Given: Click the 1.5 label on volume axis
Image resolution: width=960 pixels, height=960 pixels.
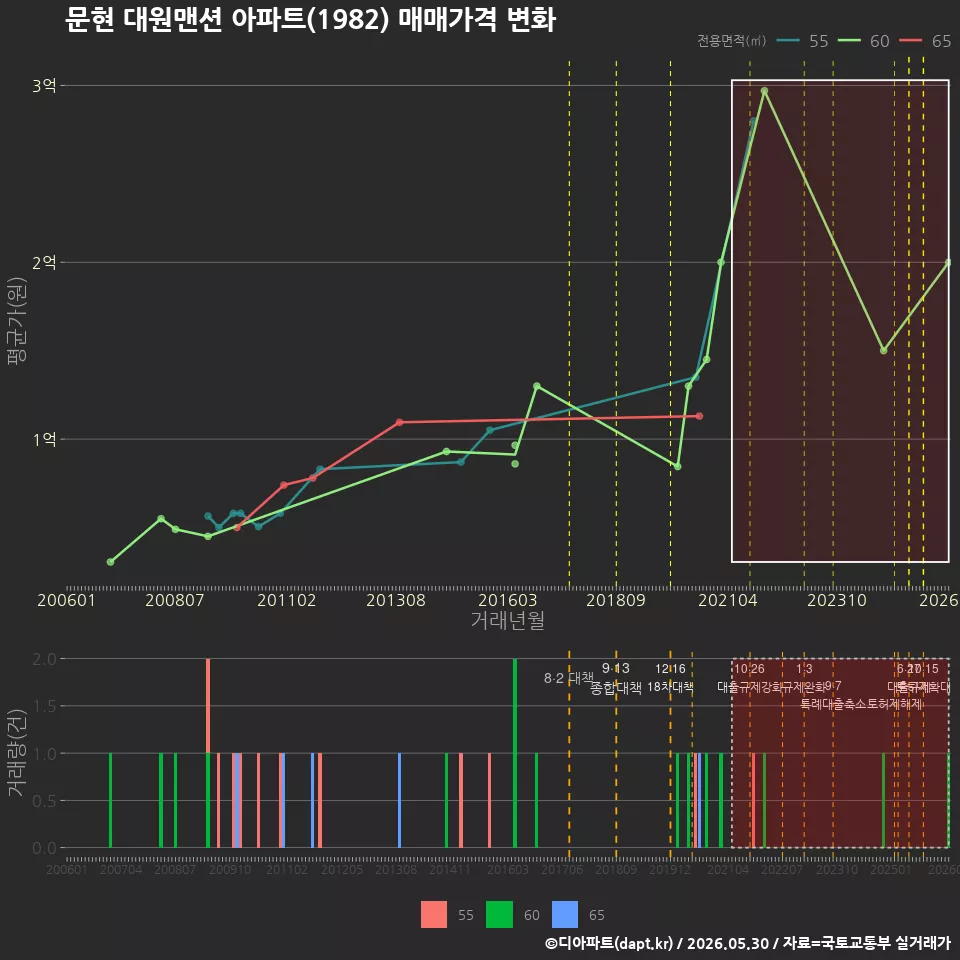Looking at the screenshot, I should coord(44,706).
